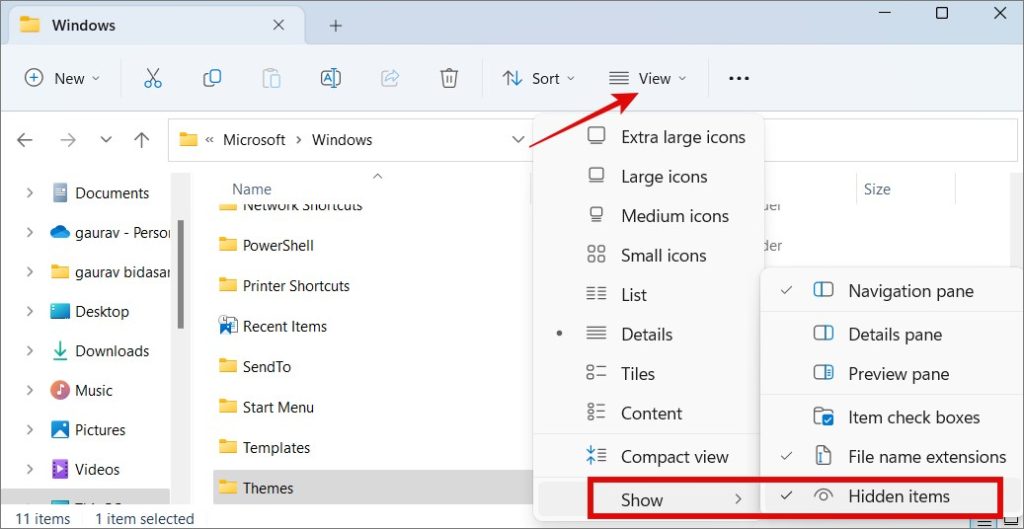
Task: Click the Copy icon in toolbar
Action: coord(212,78)
